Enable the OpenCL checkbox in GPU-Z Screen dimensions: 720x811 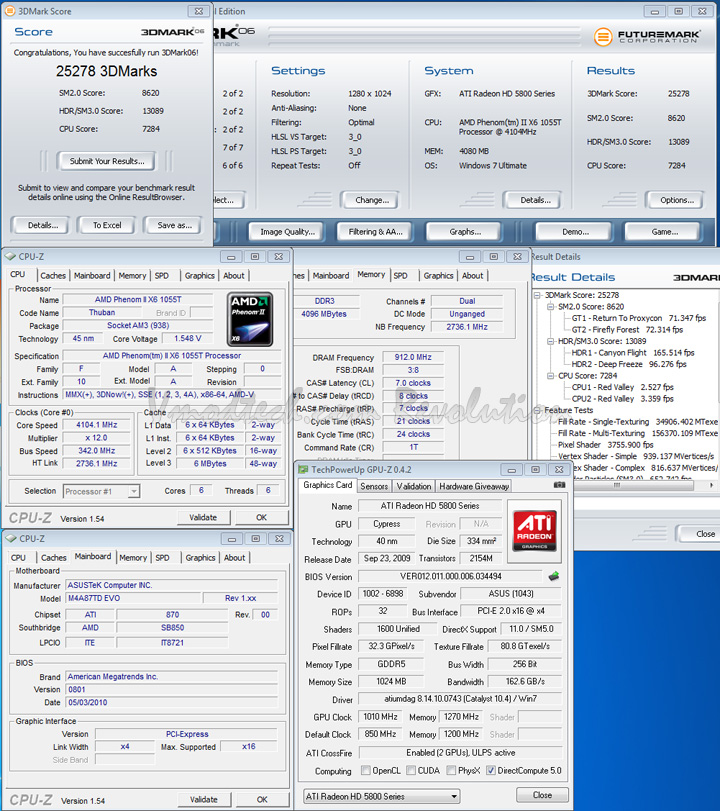click(366, 770)
